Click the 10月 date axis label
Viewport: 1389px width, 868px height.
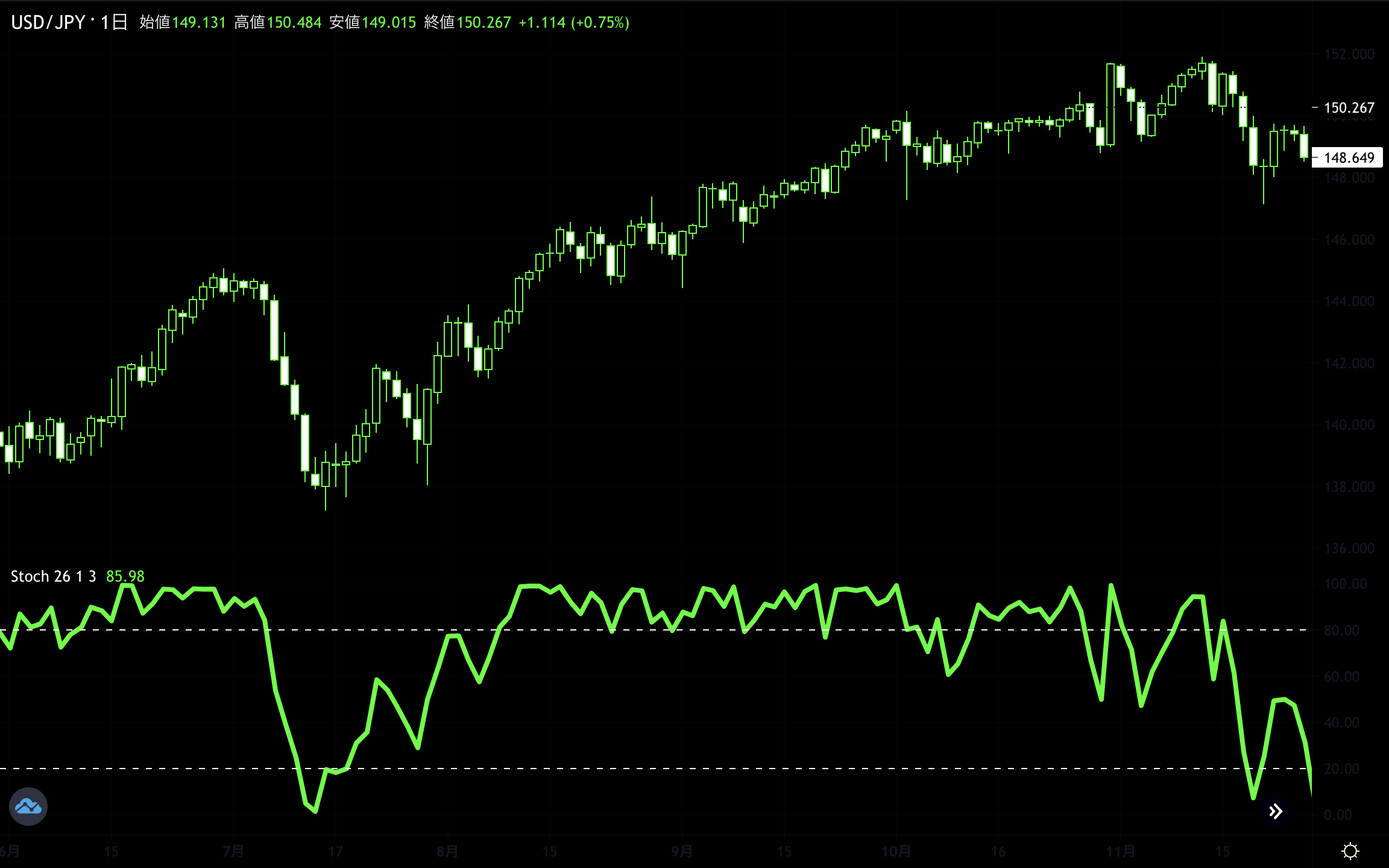pos(896,851)
